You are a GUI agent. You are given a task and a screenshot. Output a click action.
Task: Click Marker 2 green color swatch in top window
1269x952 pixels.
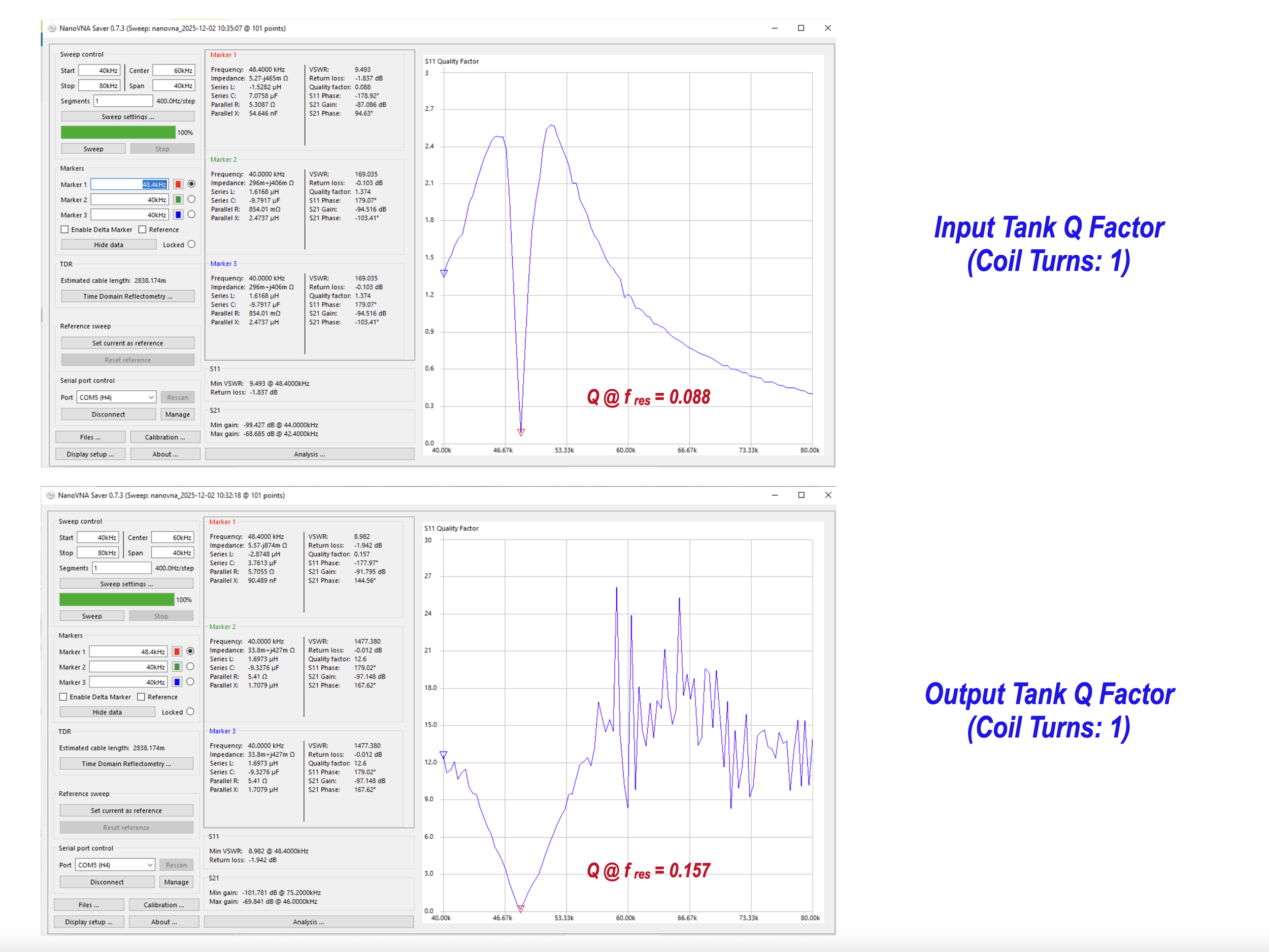pos(178,199)
